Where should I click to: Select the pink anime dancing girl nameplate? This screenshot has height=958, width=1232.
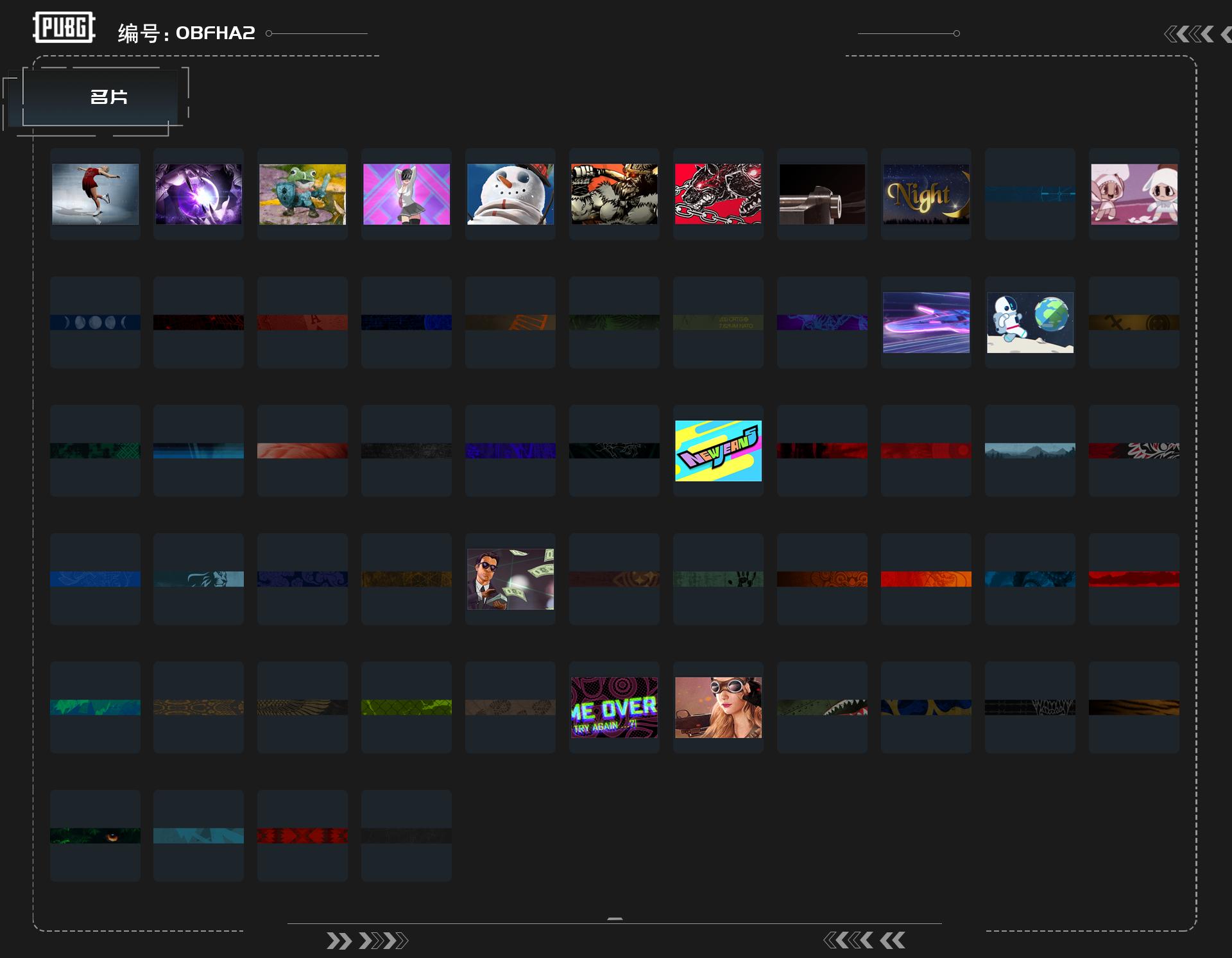406,194
